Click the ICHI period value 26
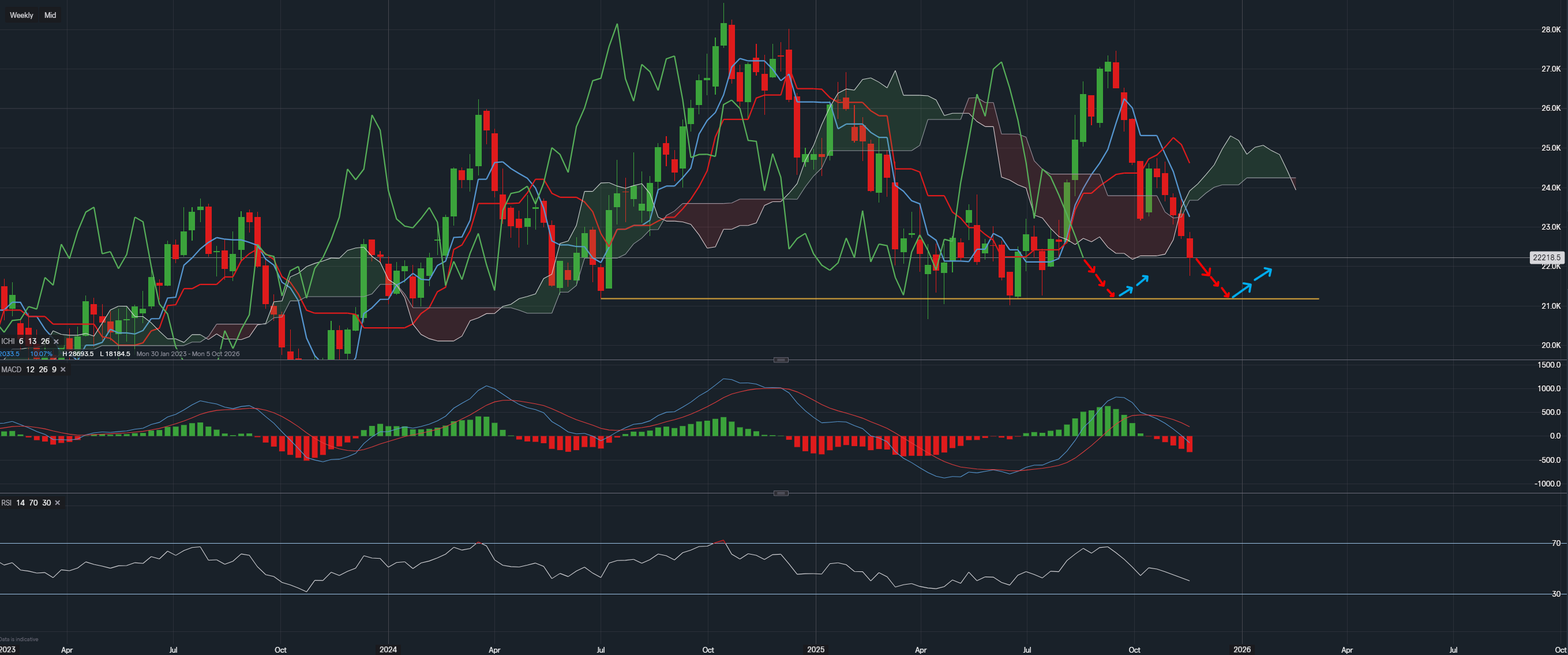Image resolution: width=1568 pixels, height=655 pixels. [45, 342]
